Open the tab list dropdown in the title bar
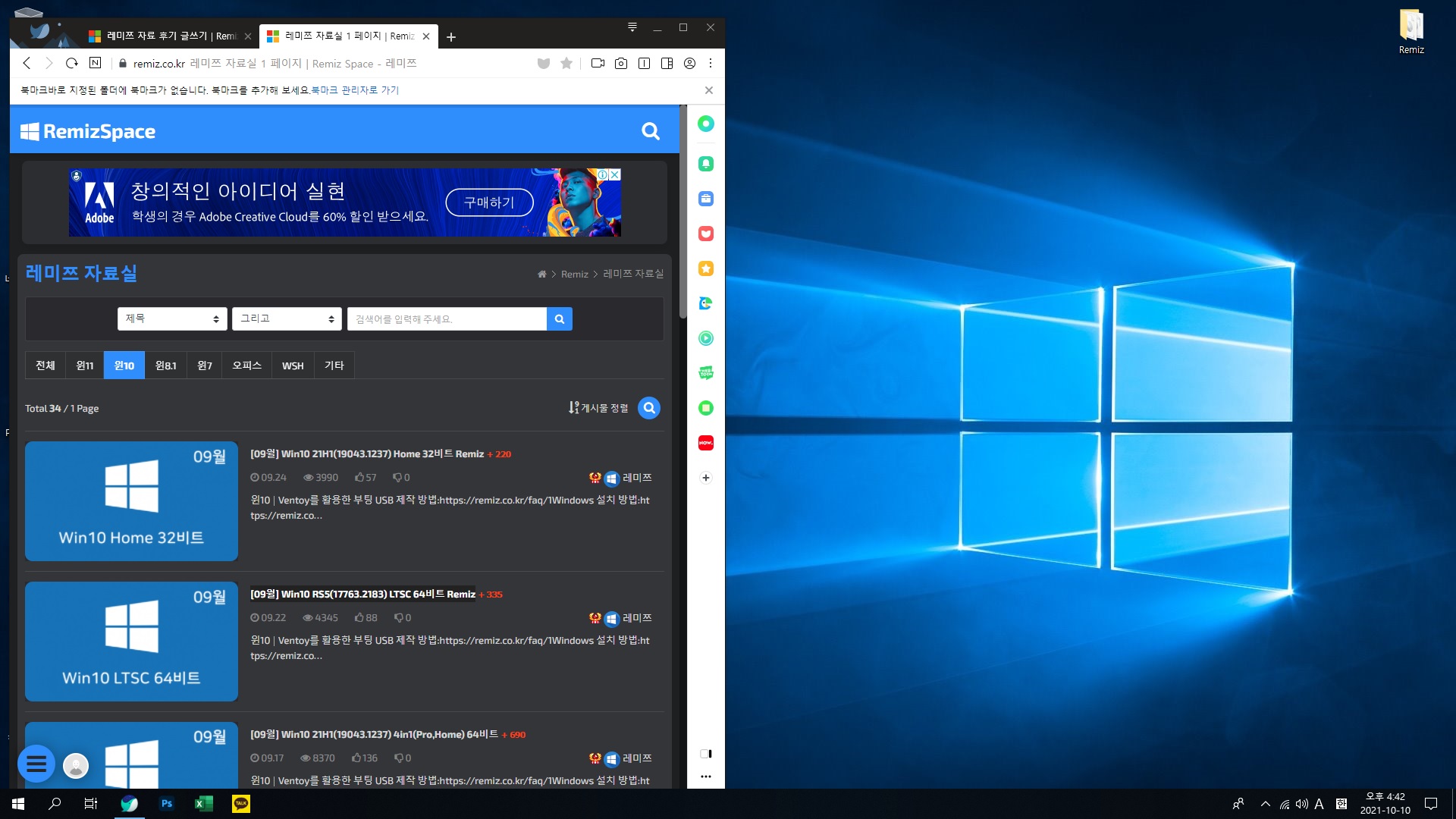 632,27
